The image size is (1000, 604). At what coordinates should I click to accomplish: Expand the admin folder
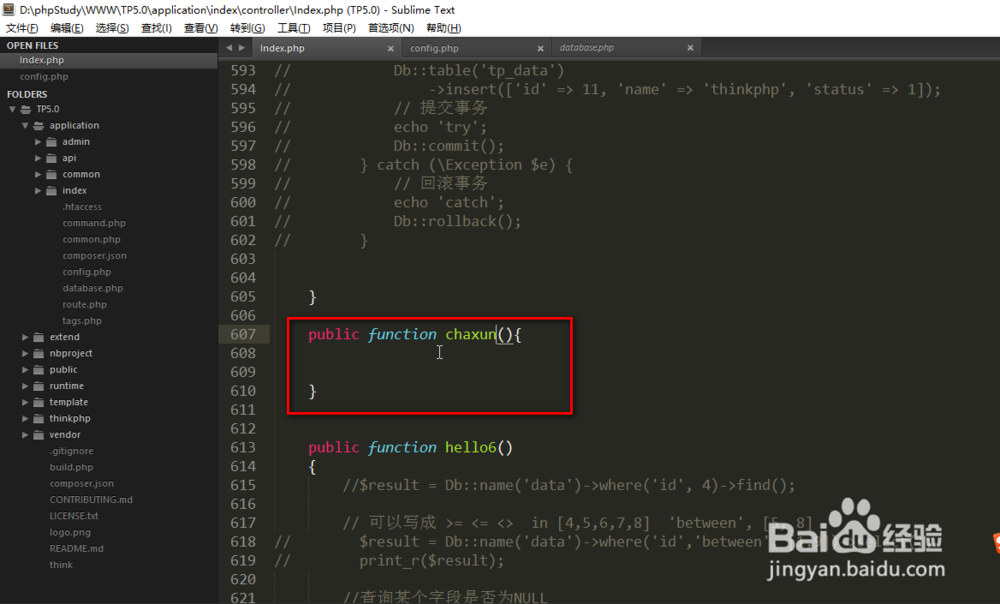[x=38, y=142]
